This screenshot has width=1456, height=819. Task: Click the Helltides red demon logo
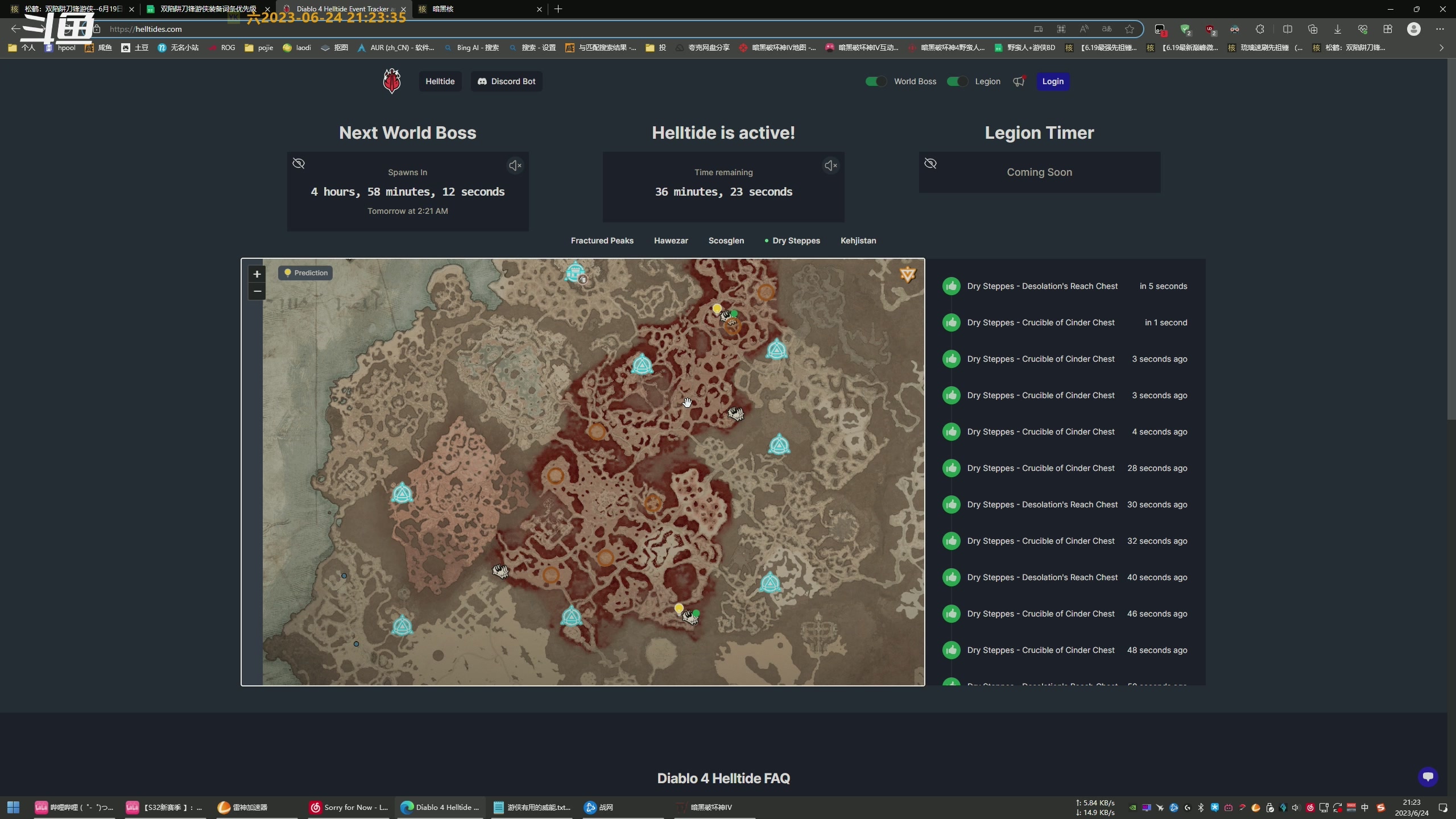[391, 81]
